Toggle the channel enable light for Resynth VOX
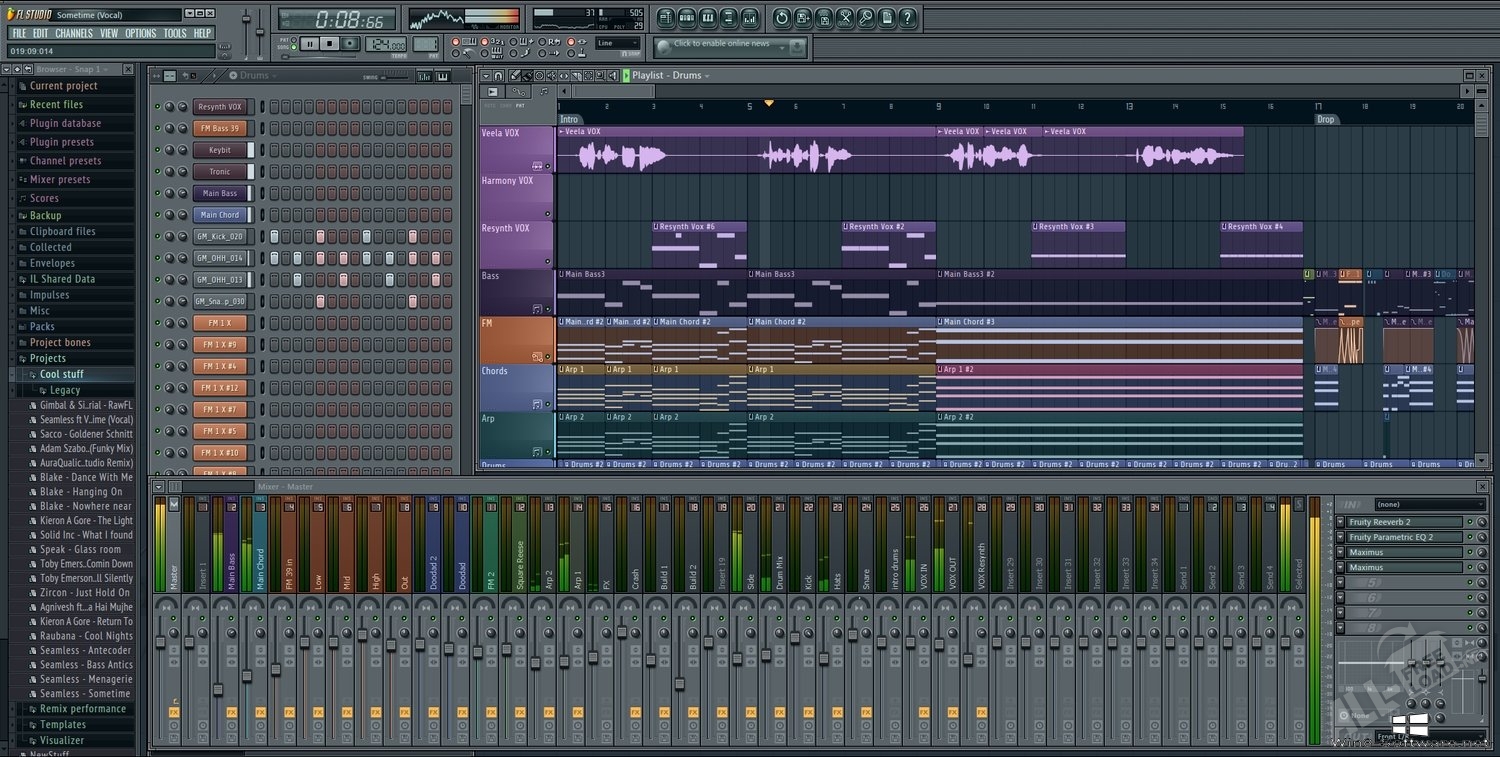 point(157,106)
